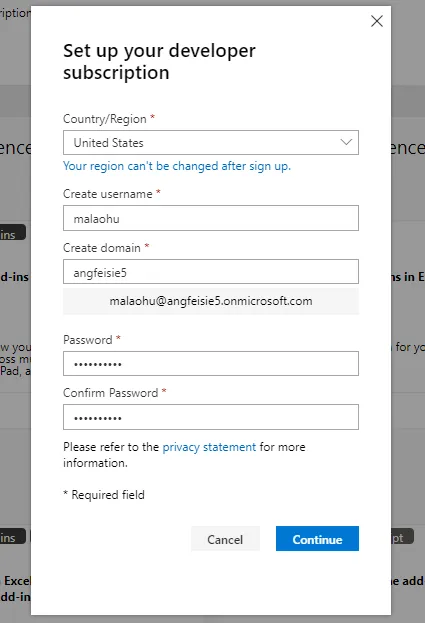
Task: Click the Required field footnote
Action: tap(104, 495)
